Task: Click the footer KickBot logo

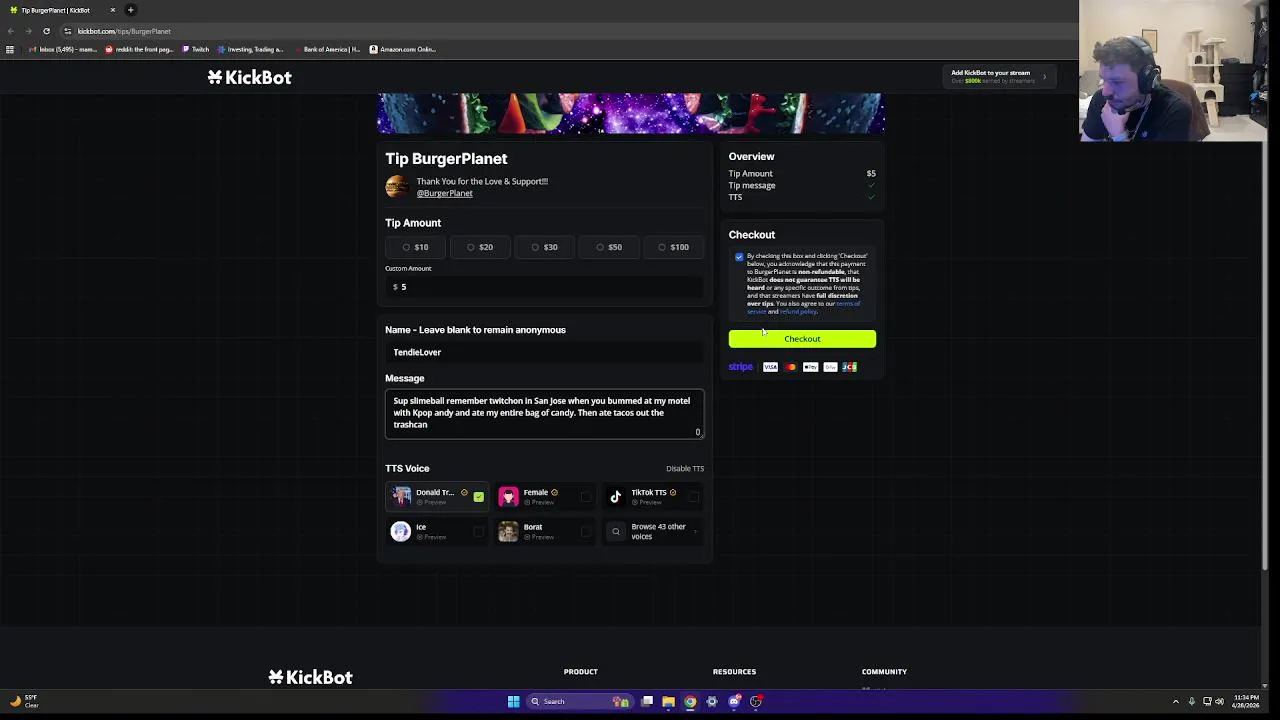Action: (x=310, y=677)
